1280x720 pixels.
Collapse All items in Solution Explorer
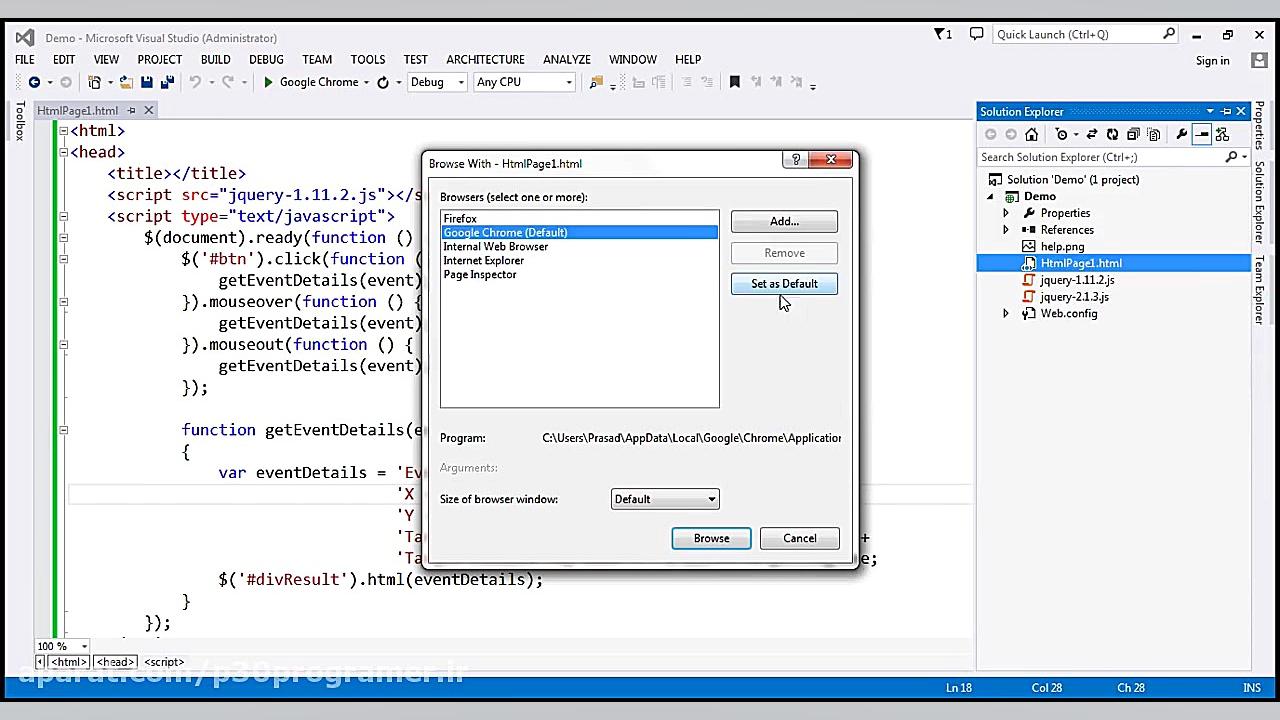pyautogui.click(x=1133, y=133)
